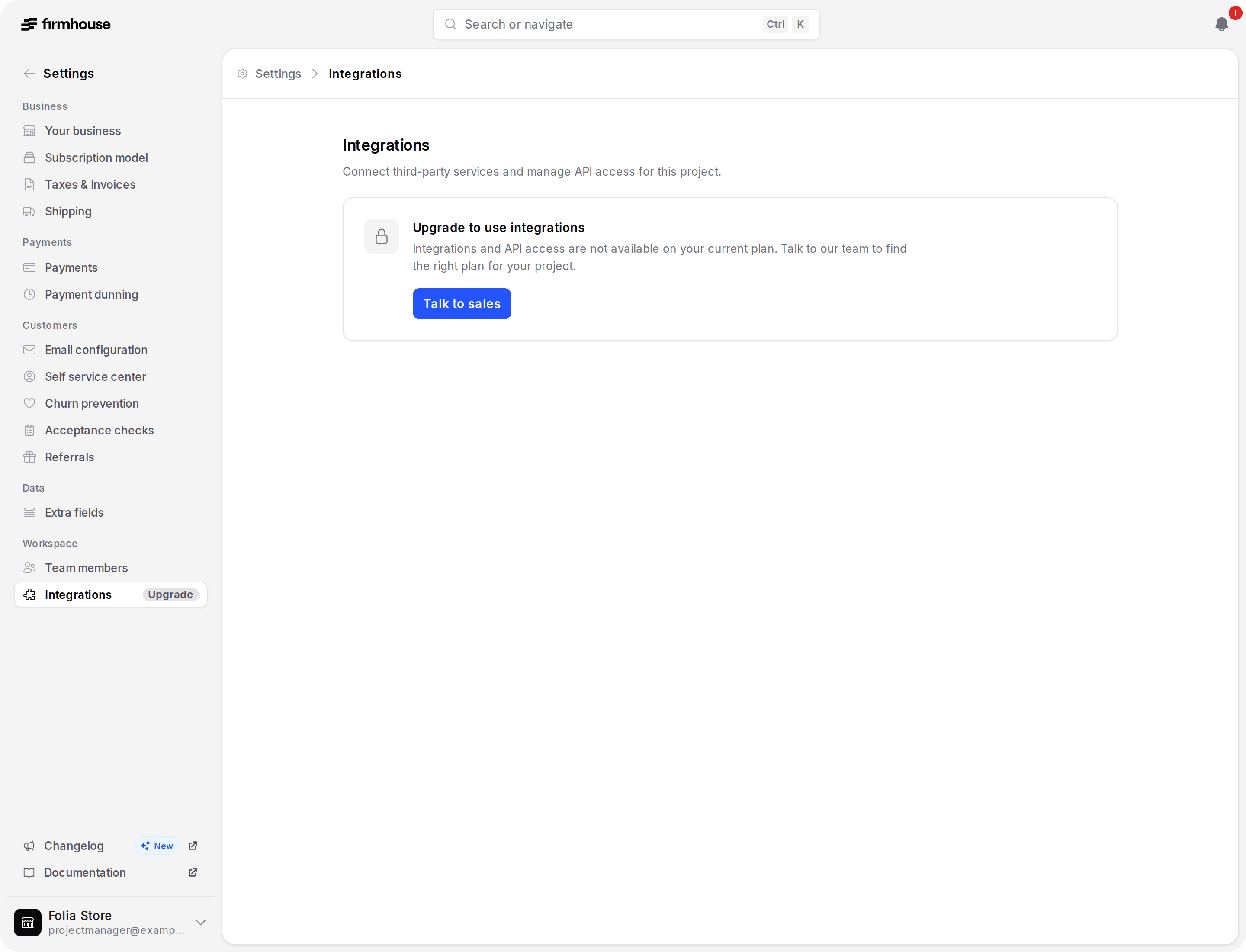The image size is (1246, 952).
Task: Click the "Upgrade to use integrations" heading
Action: click(499, 228)
